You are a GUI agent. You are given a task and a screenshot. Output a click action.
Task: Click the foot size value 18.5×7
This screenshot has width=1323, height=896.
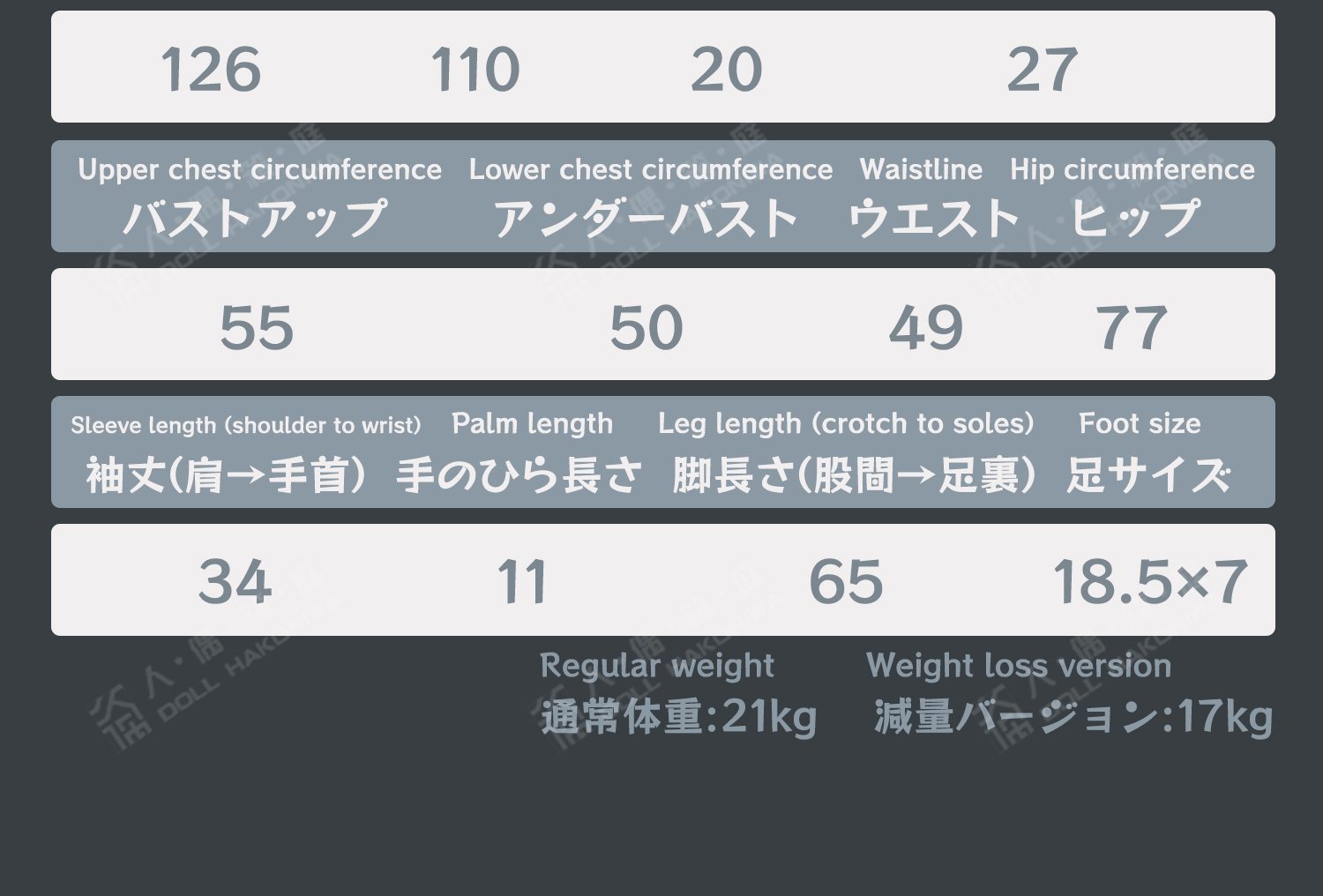tap(1150, 581)
